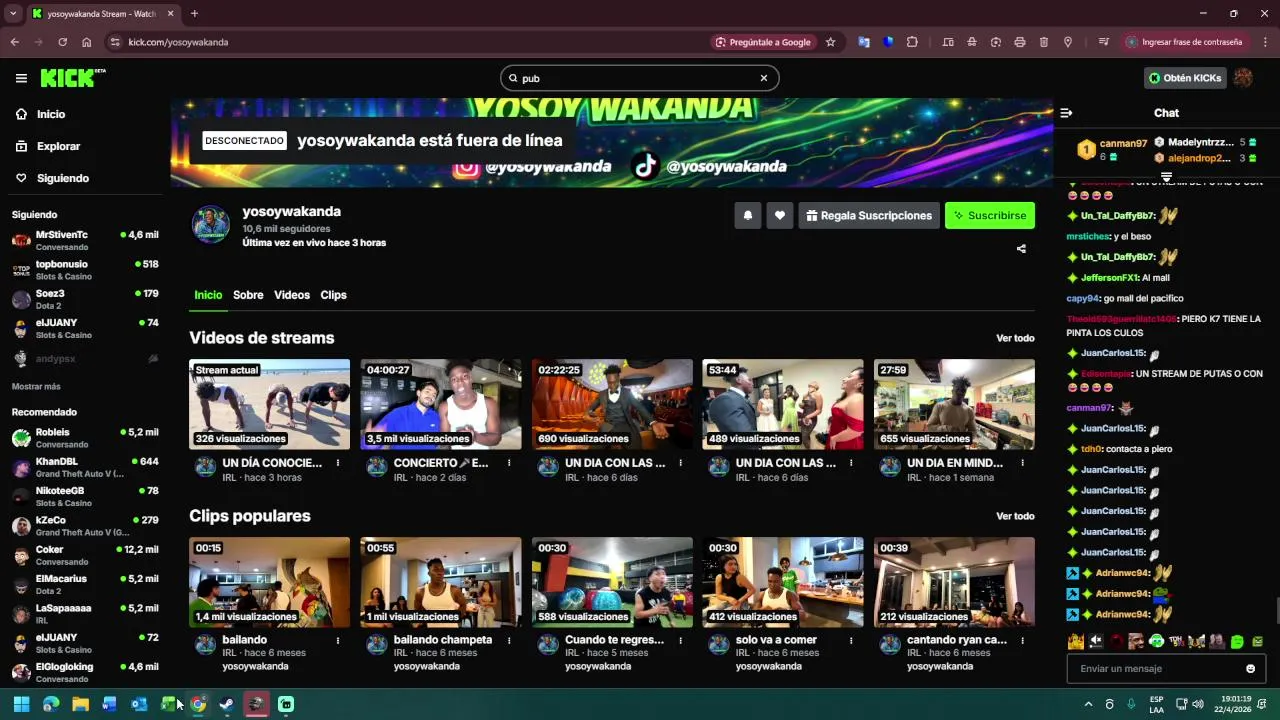Click Pregúntale a Google chip
The height and width of the screenshot is (720, 1280).
pyautogui.click(x=763, y=42)
